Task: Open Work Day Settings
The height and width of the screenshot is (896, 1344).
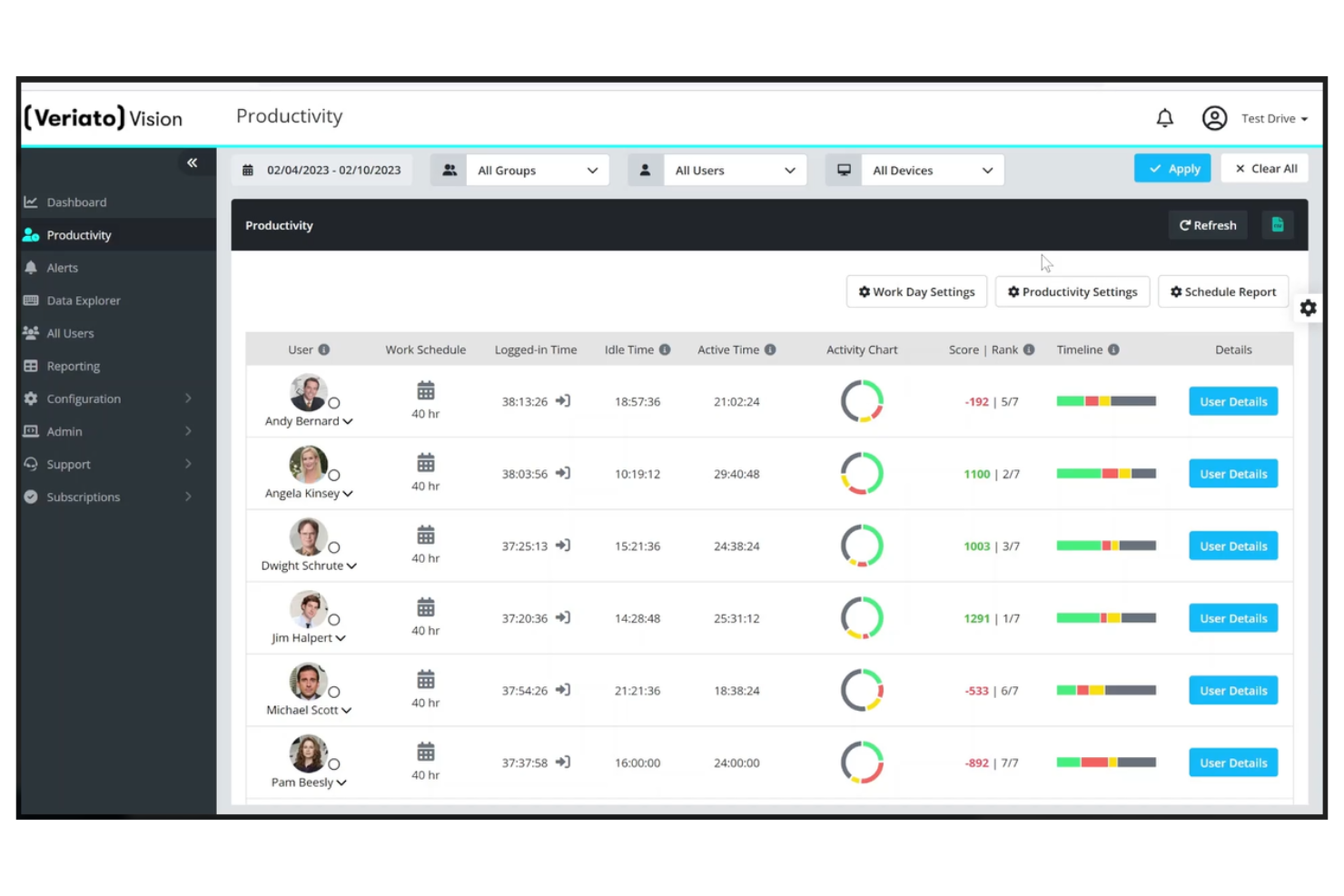Action: tap(917, 291)
